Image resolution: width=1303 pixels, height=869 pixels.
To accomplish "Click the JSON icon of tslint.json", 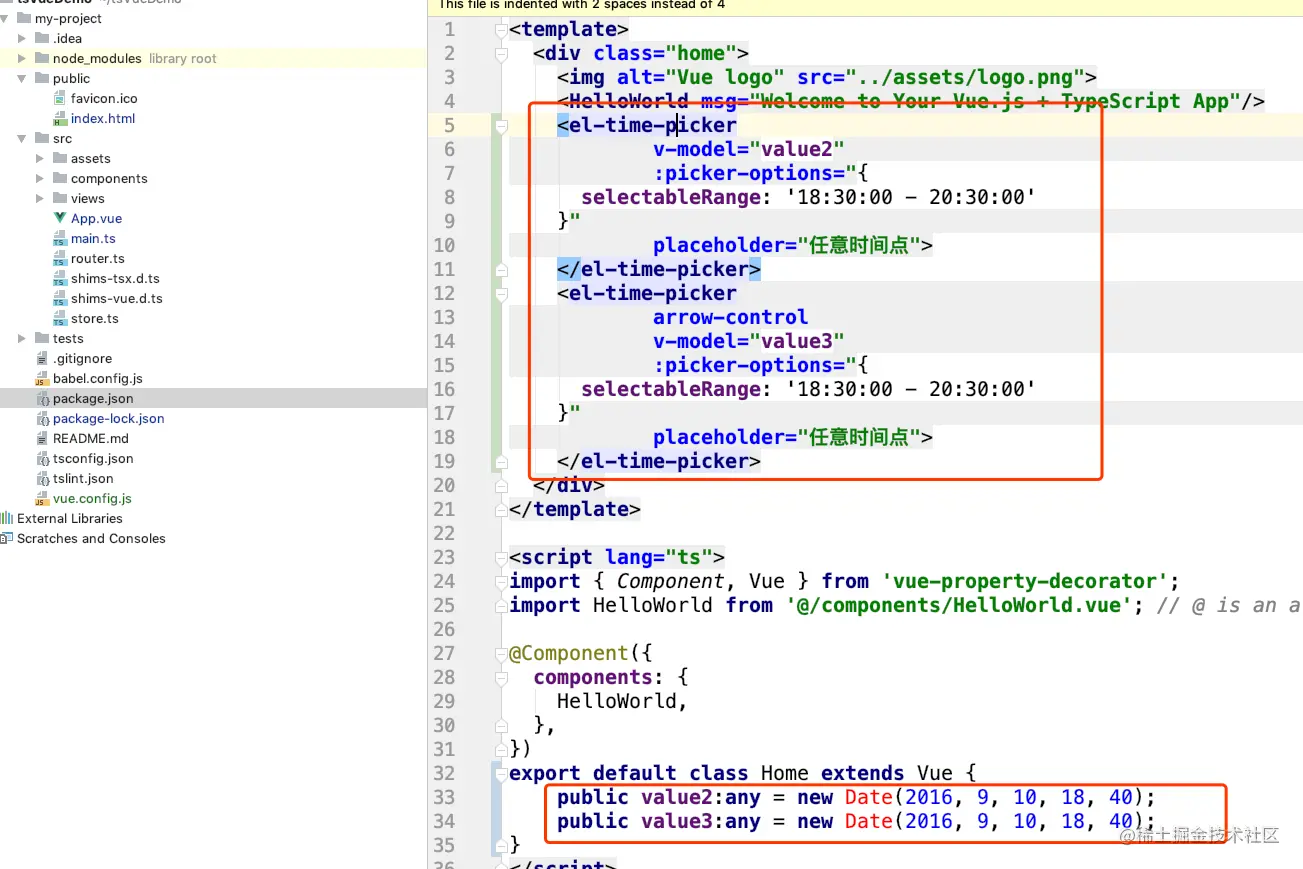I will click(x=42, y=479).
